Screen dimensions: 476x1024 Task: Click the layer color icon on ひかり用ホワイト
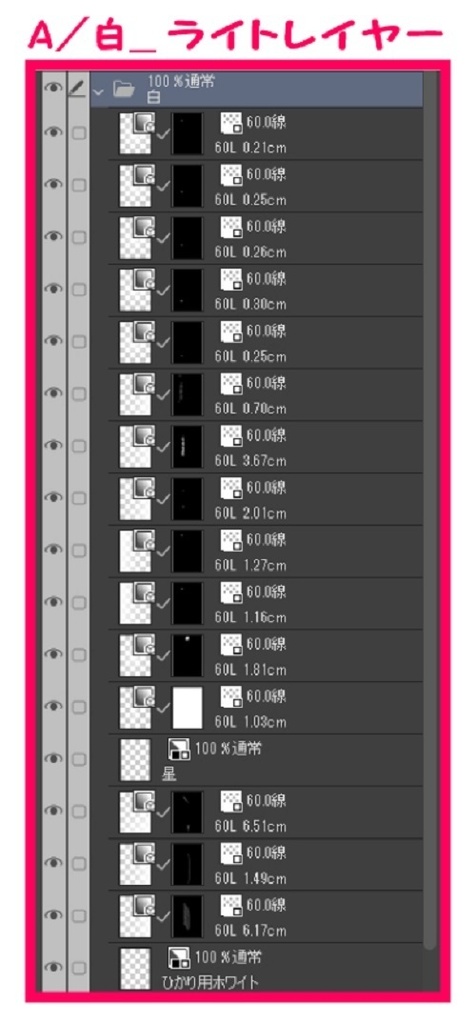coord(179,958)
